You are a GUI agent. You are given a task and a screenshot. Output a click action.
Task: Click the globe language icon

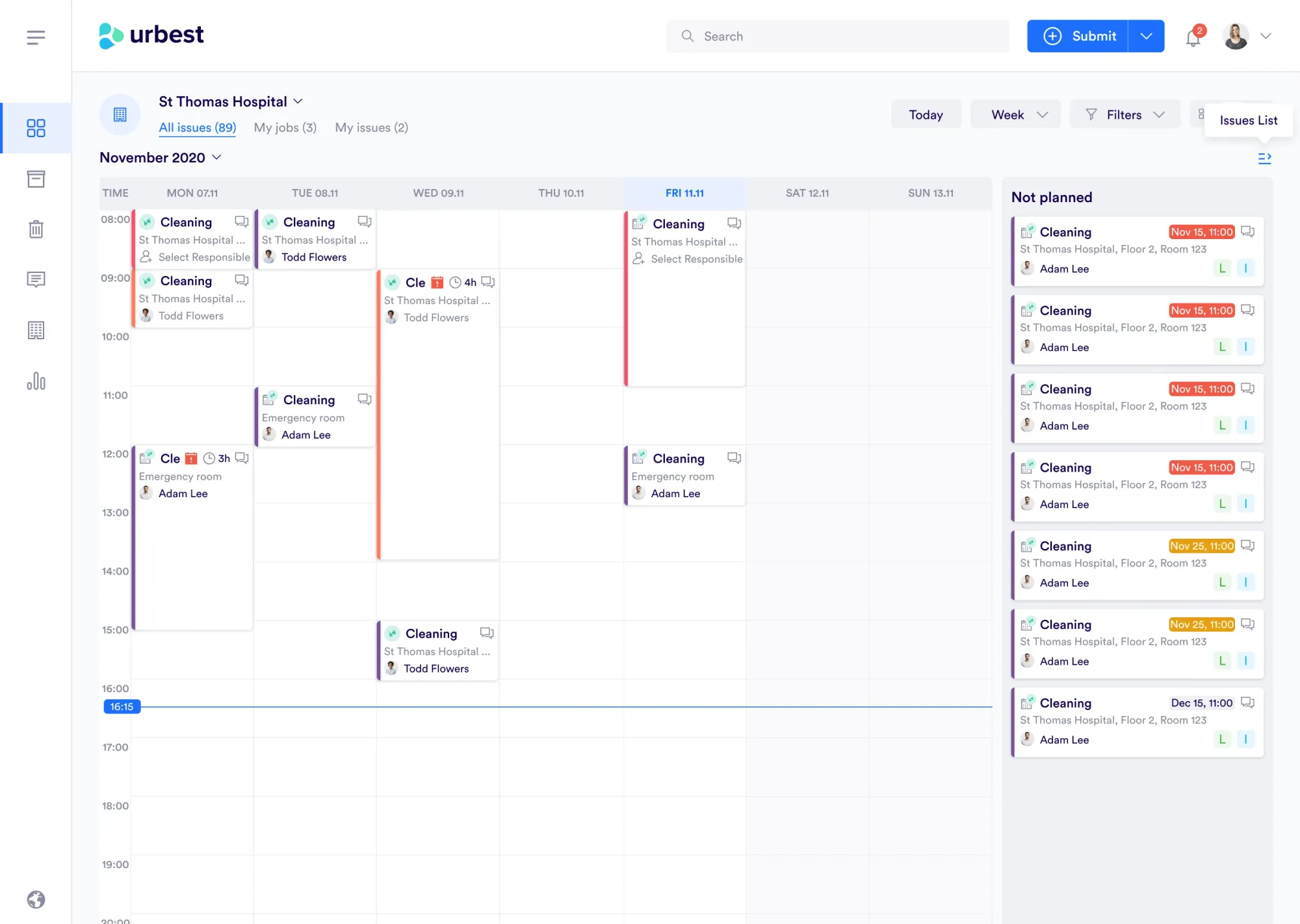[36, 899]
